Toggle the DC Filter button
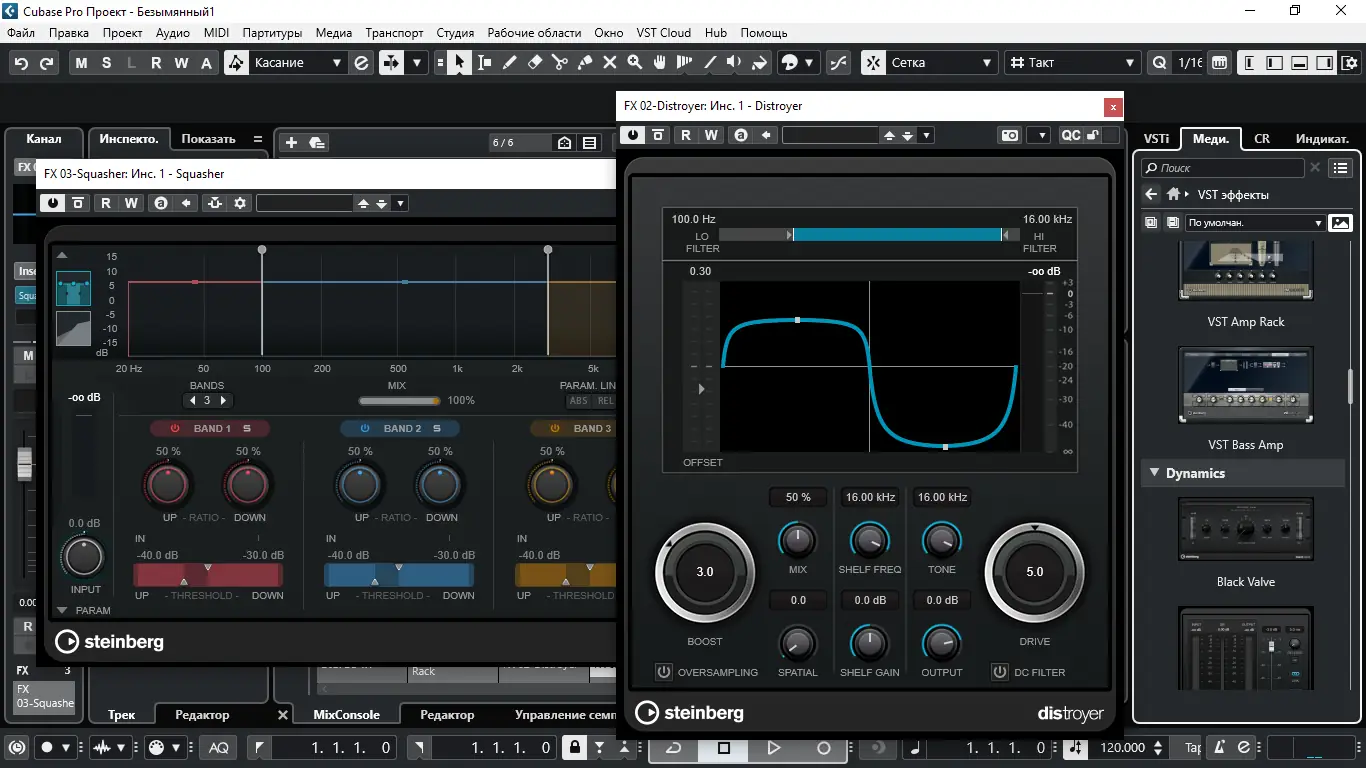1366x768 pixels. (x=1000, y=672)
